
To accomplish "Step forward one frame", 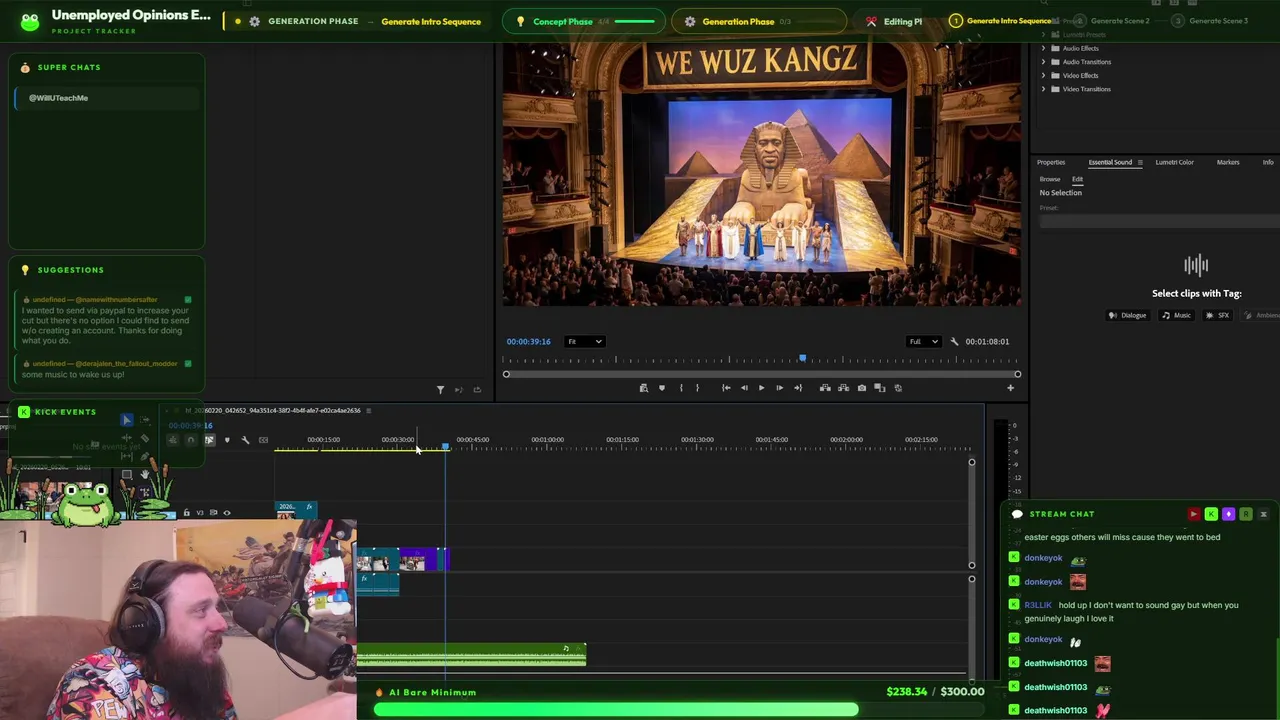I will 780,388.
